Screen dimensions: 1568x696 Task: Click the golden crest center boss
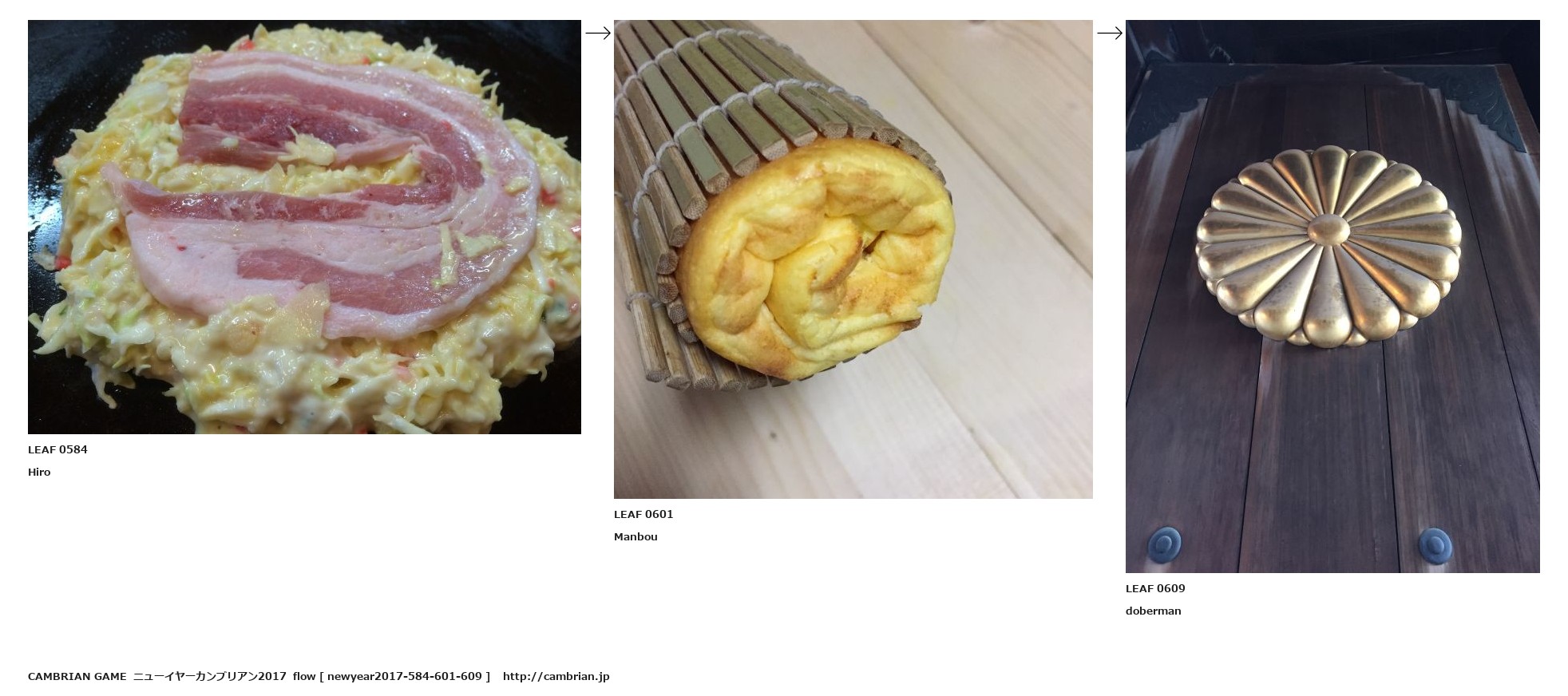1328,231
